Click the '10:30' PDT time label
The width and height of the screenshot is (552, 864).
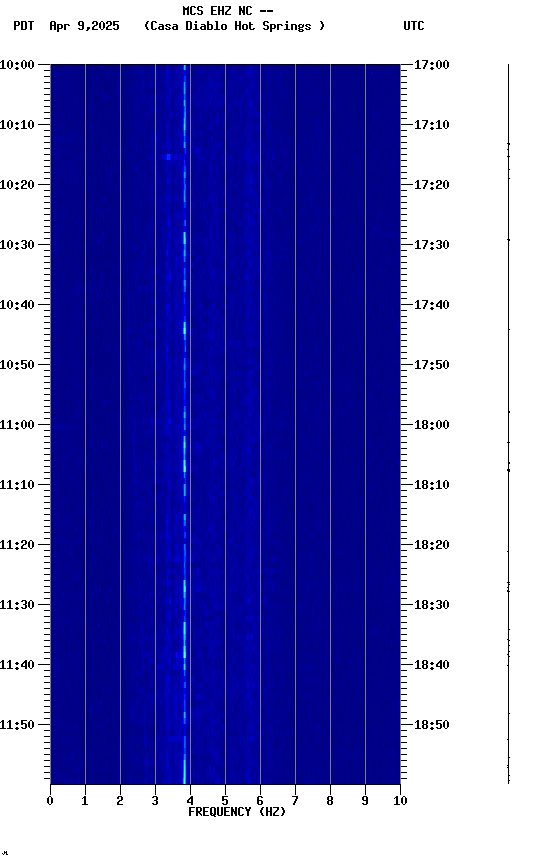coord(17,245)
